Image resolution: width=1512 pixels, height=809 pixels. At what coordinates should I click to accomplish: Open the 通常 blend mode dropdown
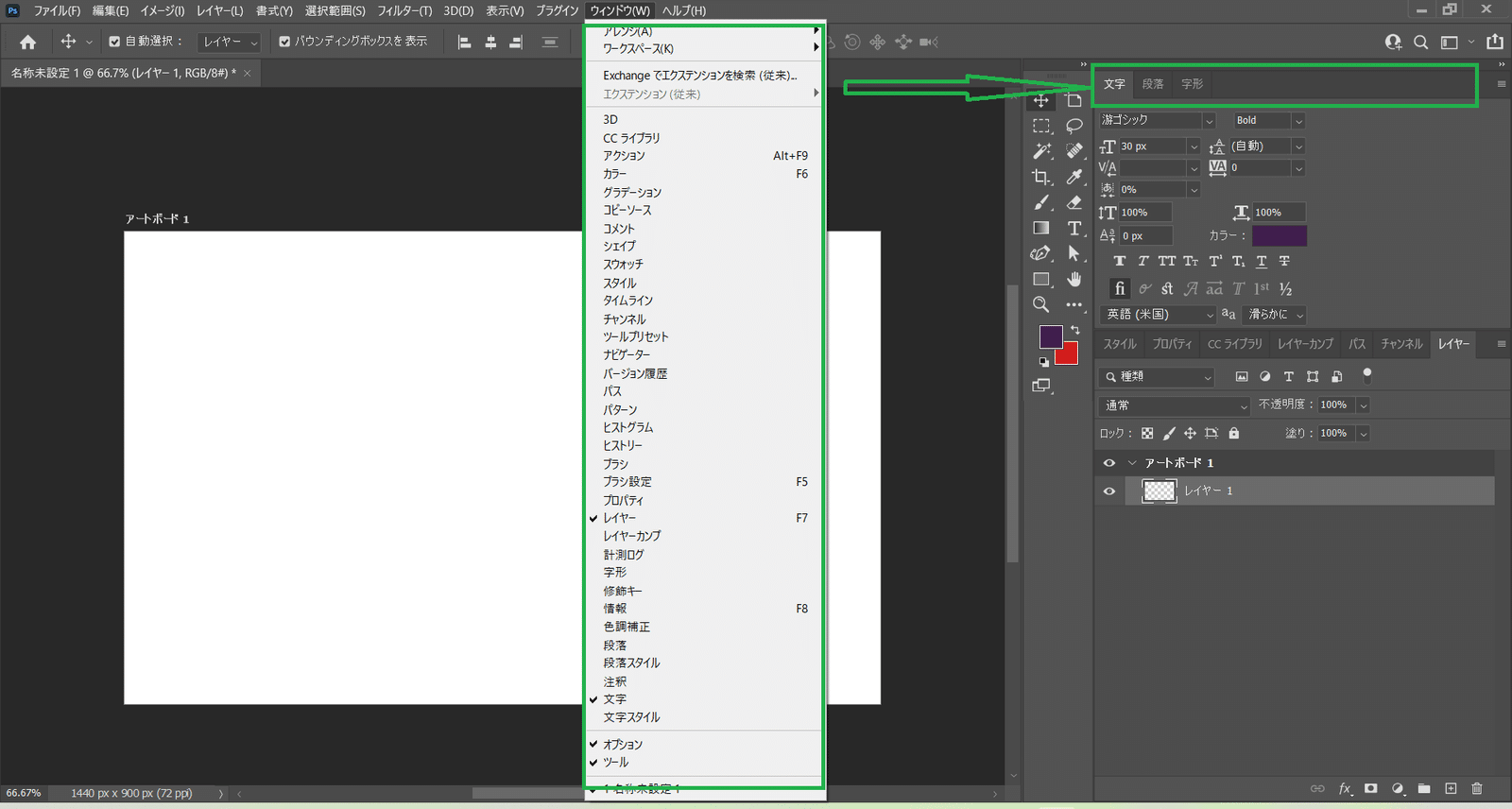(x=1175, y=404)
